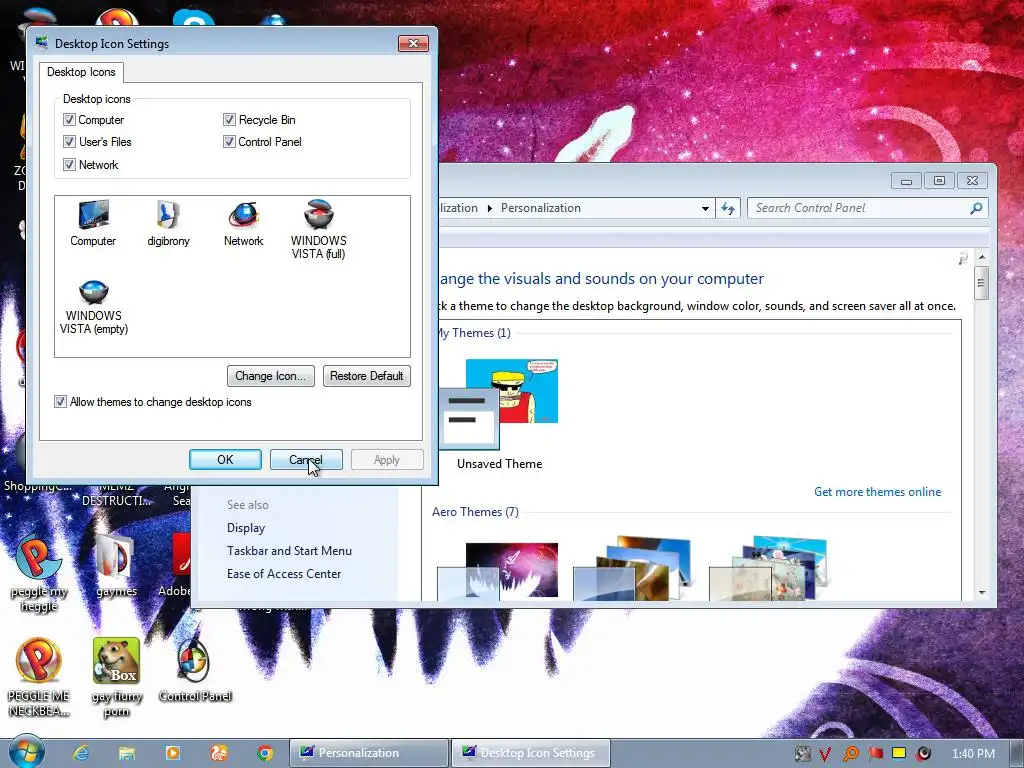
Task: Click the search magnifier icon in Control Panel
Action: [x=976, y=208]
